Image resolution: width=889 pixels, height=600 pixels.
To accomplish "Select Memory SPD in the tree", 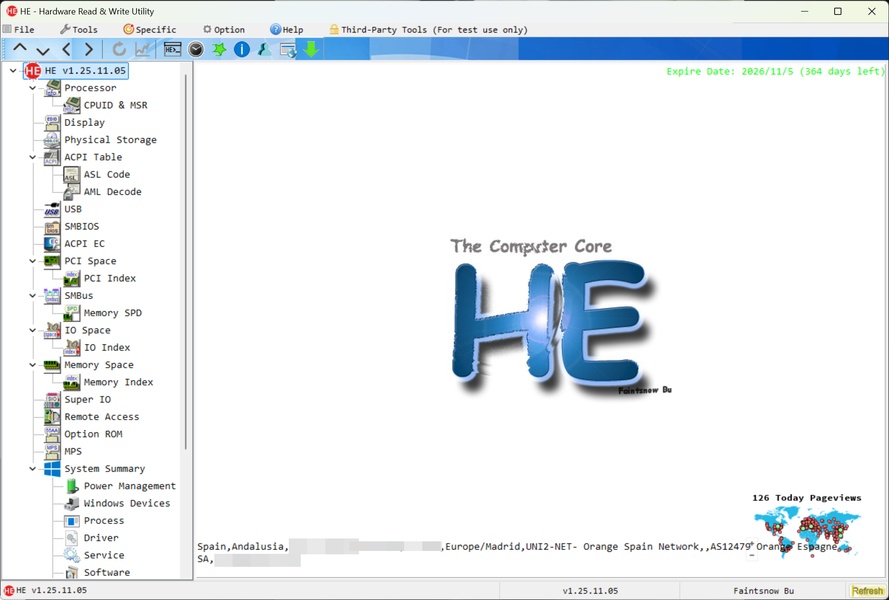I will pos(112,313).
